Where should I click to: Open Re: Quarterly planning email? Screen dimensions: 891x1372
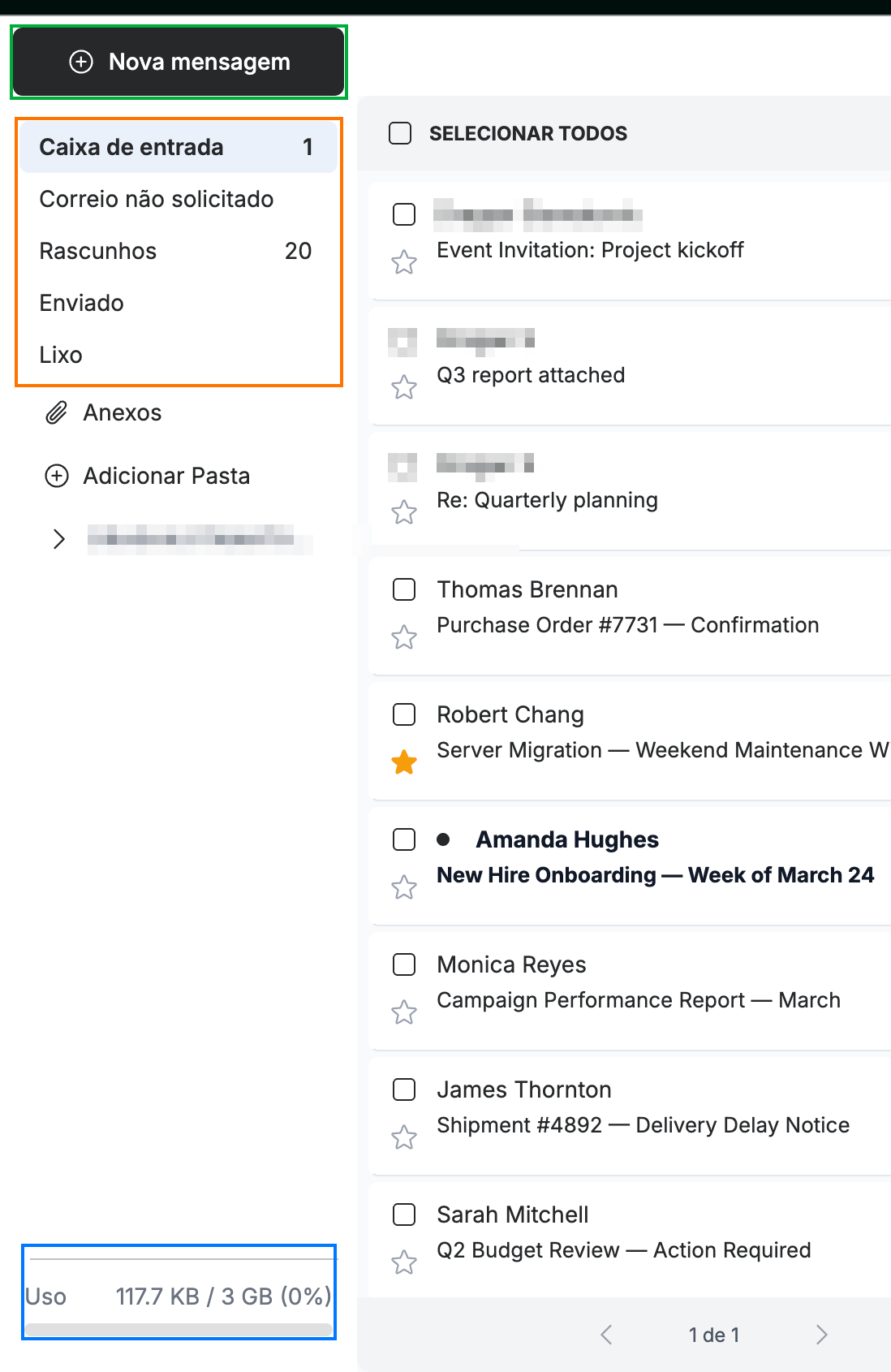point(547,500)
